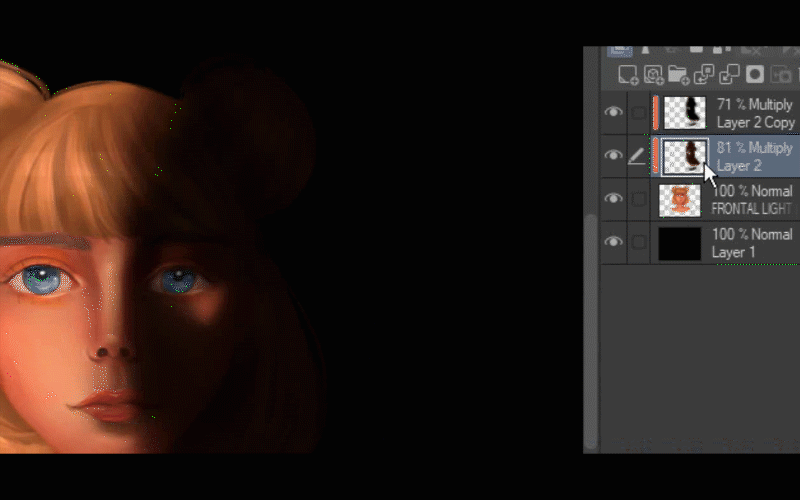Hide the Layer 2 layer
Image resolution: width=800 pixels, height=500 pixels.
coord(613,155)
